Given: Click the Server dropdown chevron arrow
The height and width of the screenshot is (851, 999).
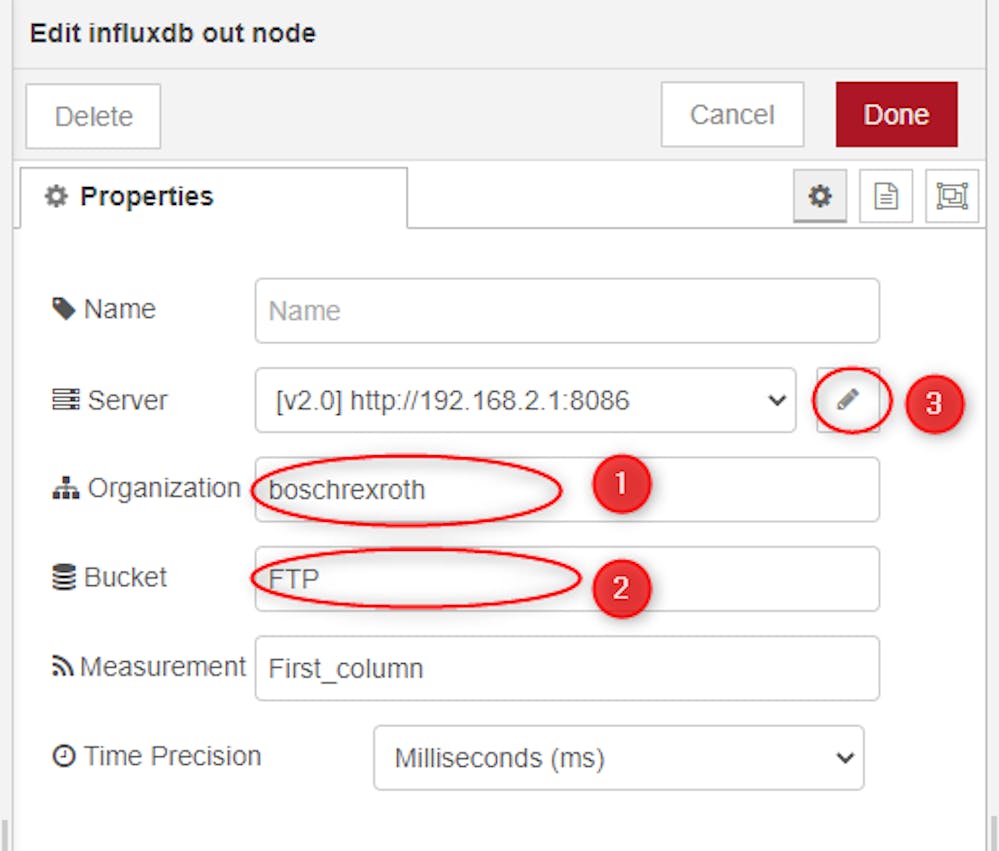Looking at the screenshot, I should [777, 401].
